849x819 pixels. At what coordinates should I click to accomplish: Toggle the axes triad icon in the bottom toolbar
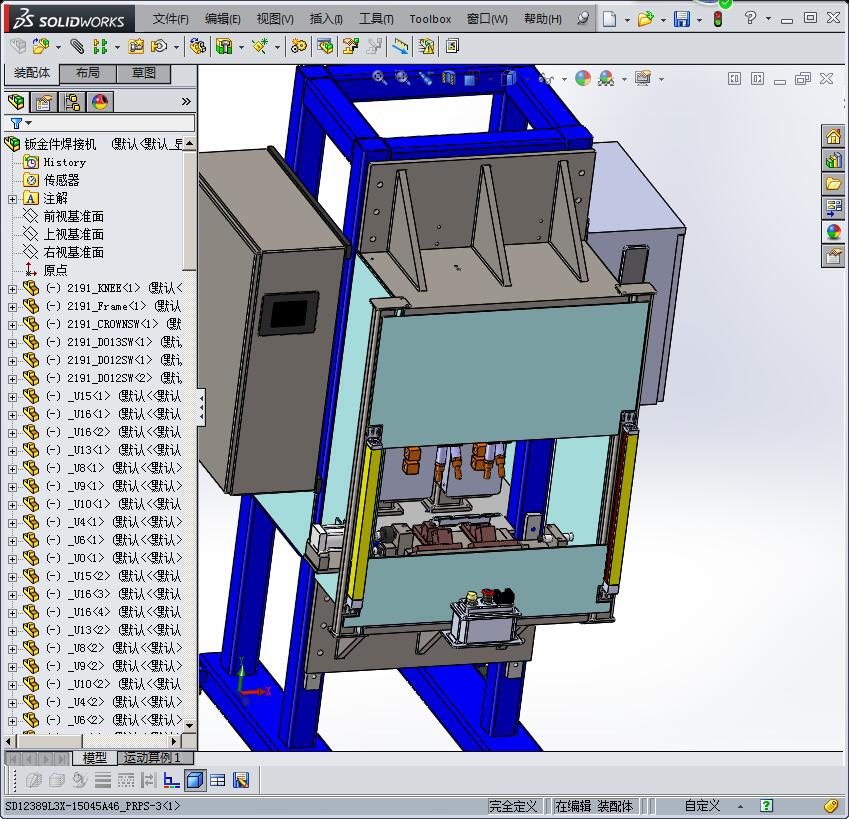tap(172, 780)
